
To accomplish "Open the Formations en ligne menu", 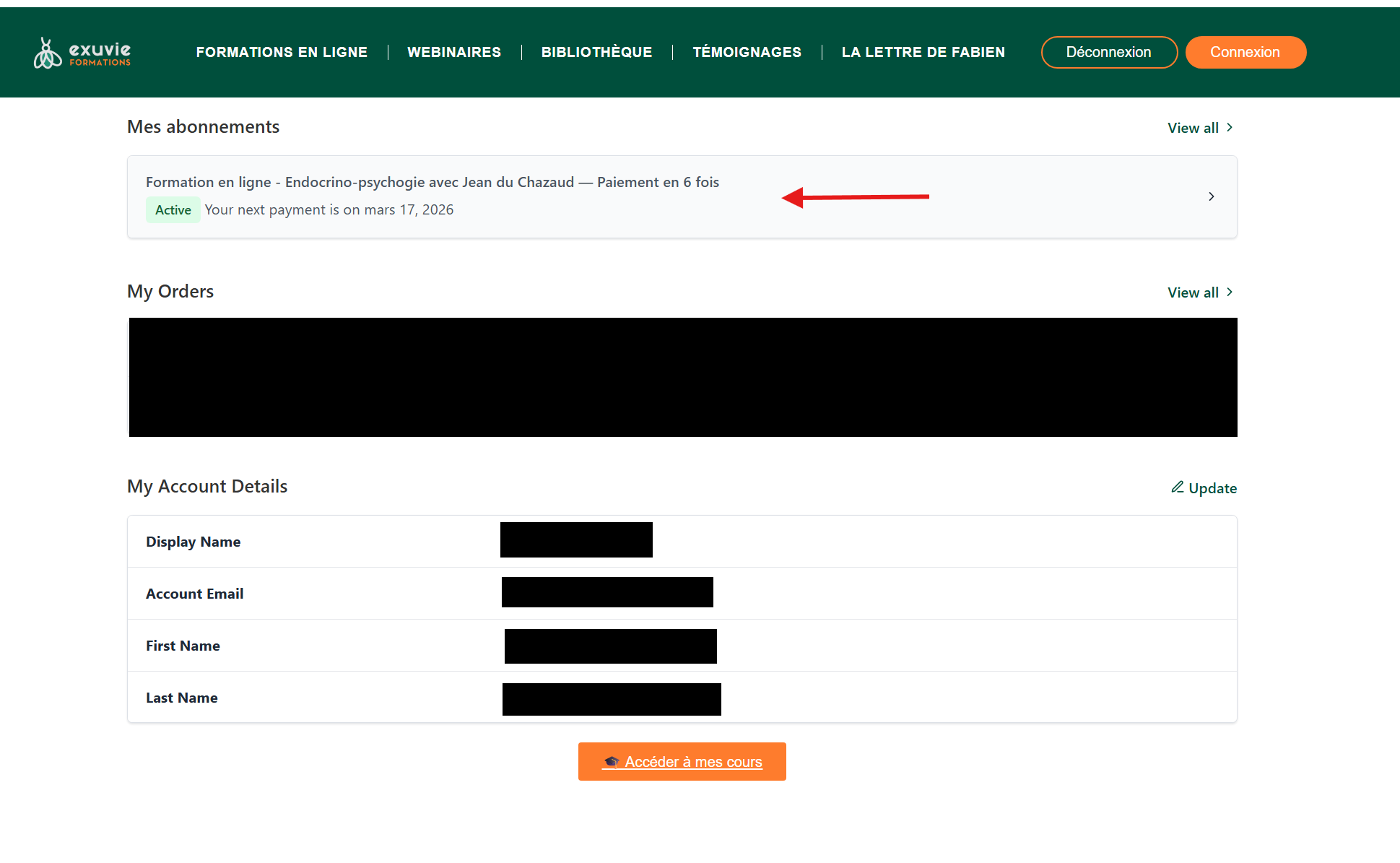I will point(282,52).
